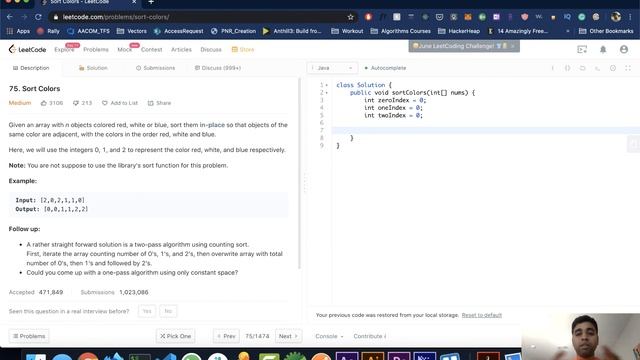The image size is (640, 360).
Task: Open the Chrome three-dot menu
Action: click(631, 17)
